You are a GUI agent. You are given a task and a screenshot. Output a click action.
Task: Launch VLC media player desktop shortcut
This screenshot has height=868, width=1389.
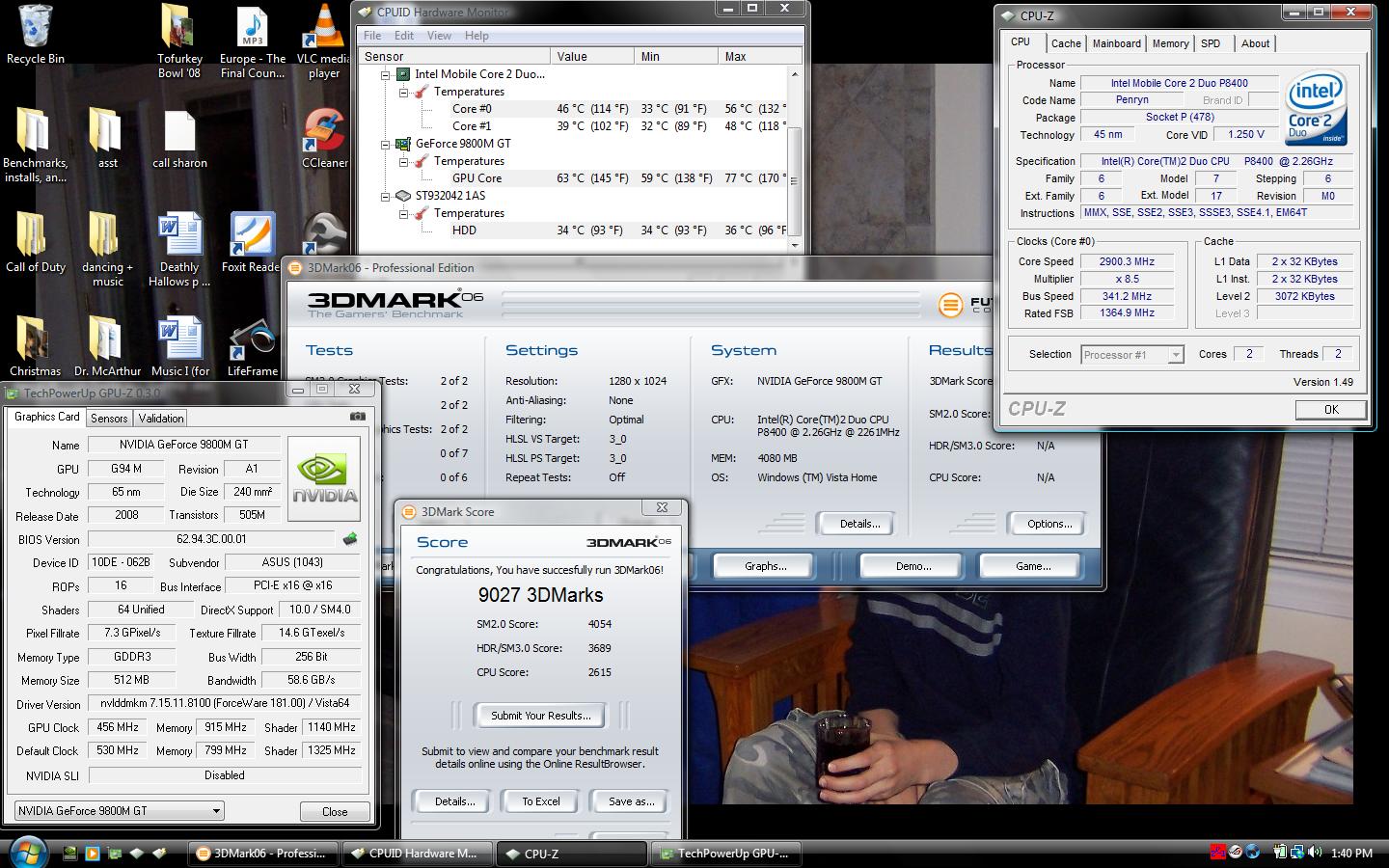pyautogui.click(x=324, y=41)
